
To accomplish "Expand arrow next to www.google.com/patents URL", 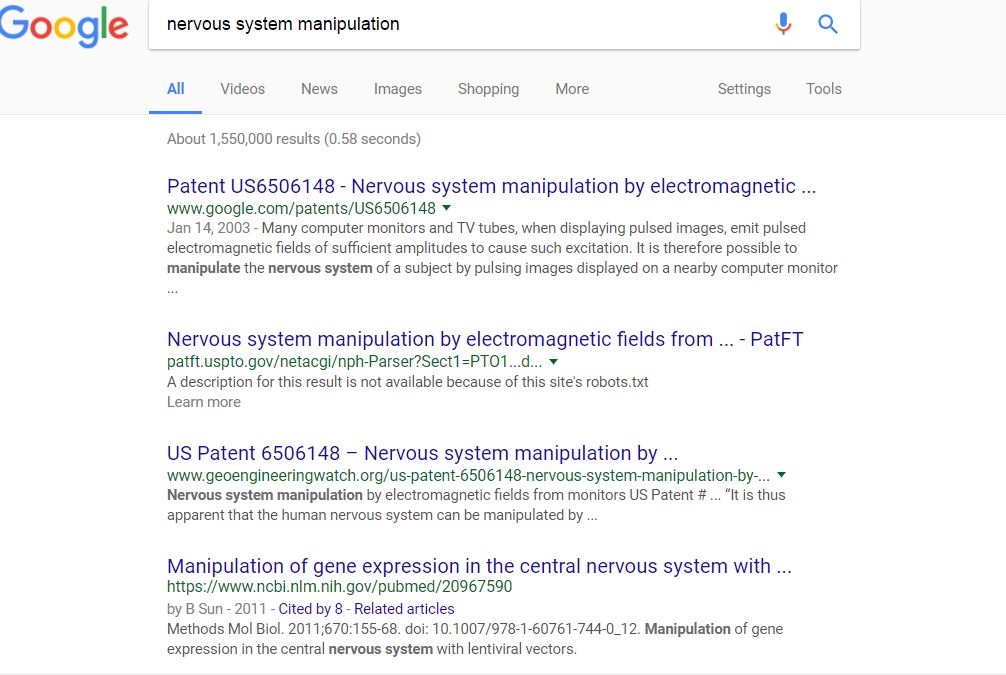I will coord(447,208).
